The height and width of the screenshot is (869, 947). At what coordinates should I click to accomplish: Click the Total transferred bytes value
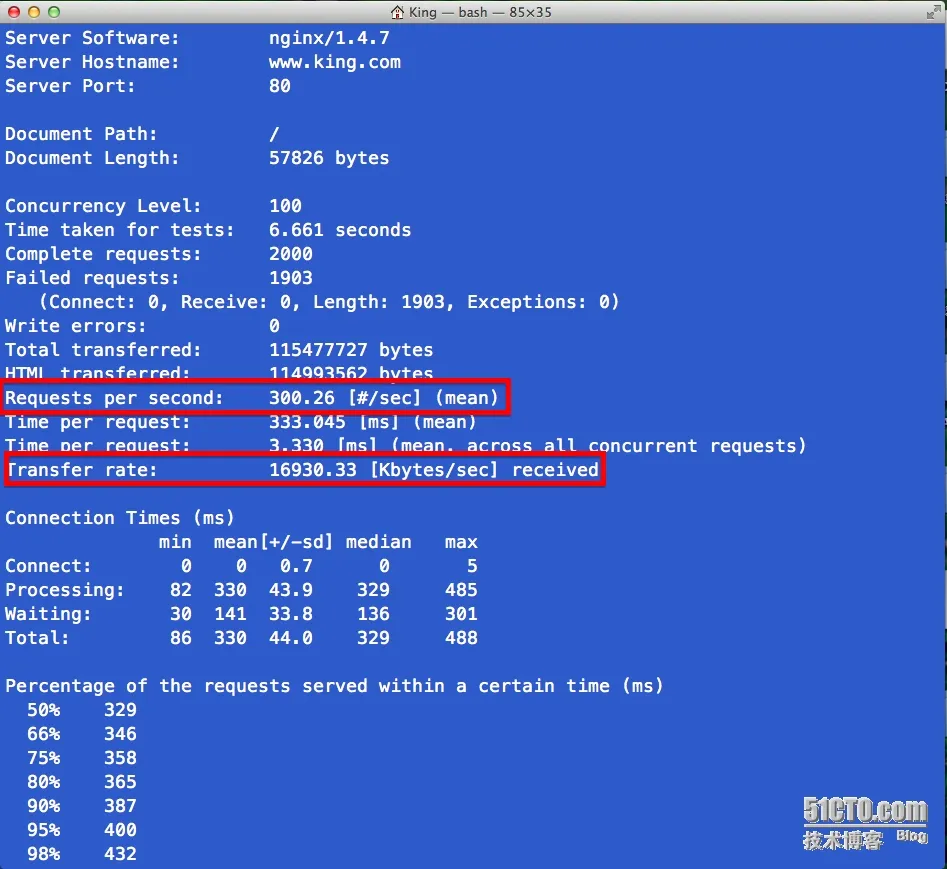pos(351,350)
